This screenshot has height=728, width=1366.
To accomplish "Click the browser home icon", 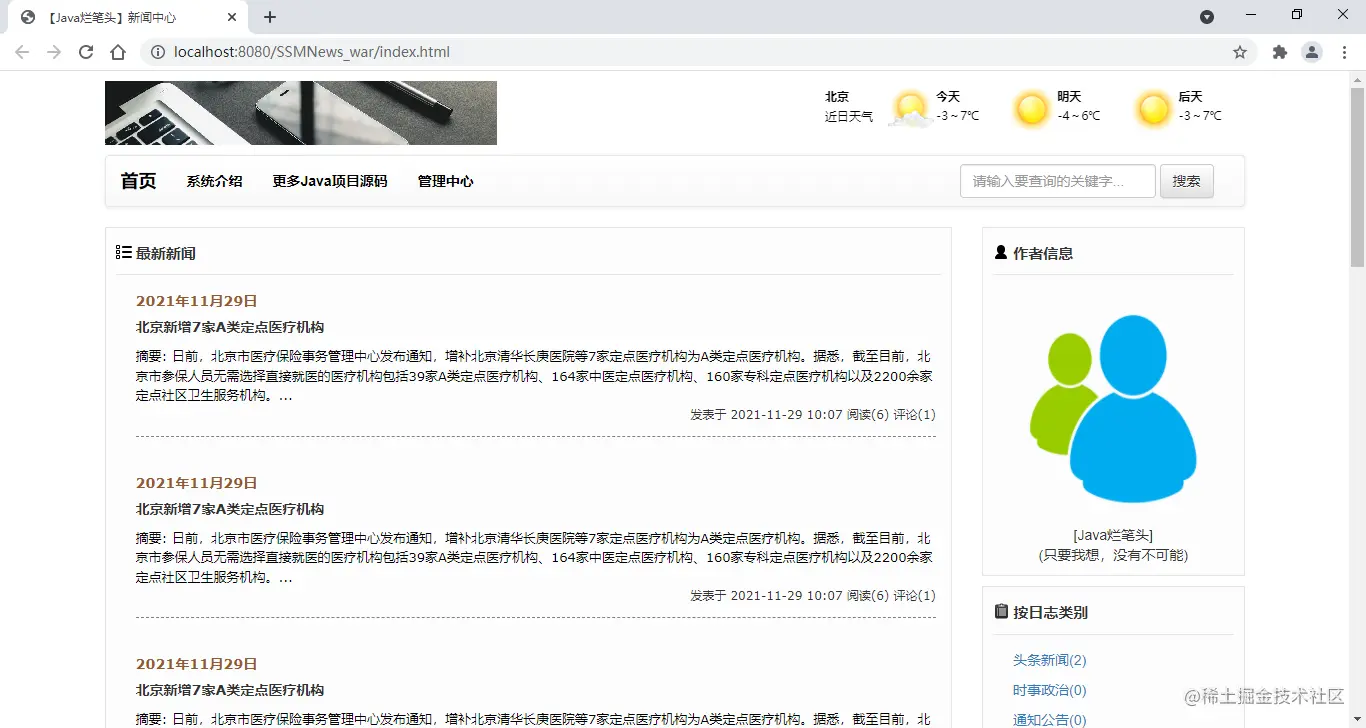I will [118, 52].
